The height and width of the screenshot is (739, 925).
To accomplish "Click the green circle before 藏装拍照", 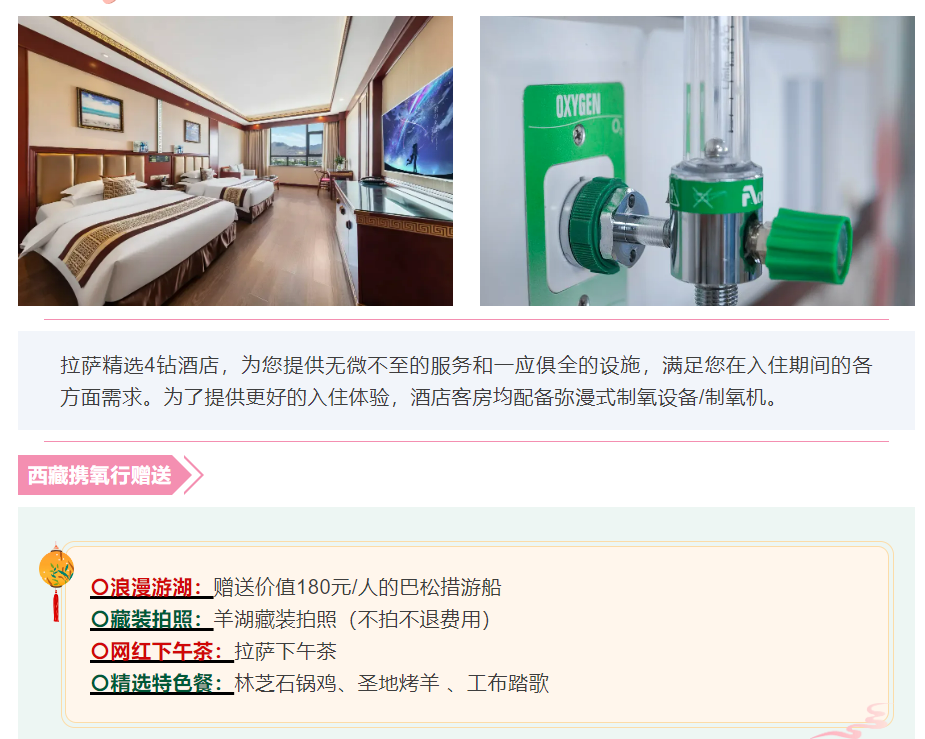I will coord(99,619).
